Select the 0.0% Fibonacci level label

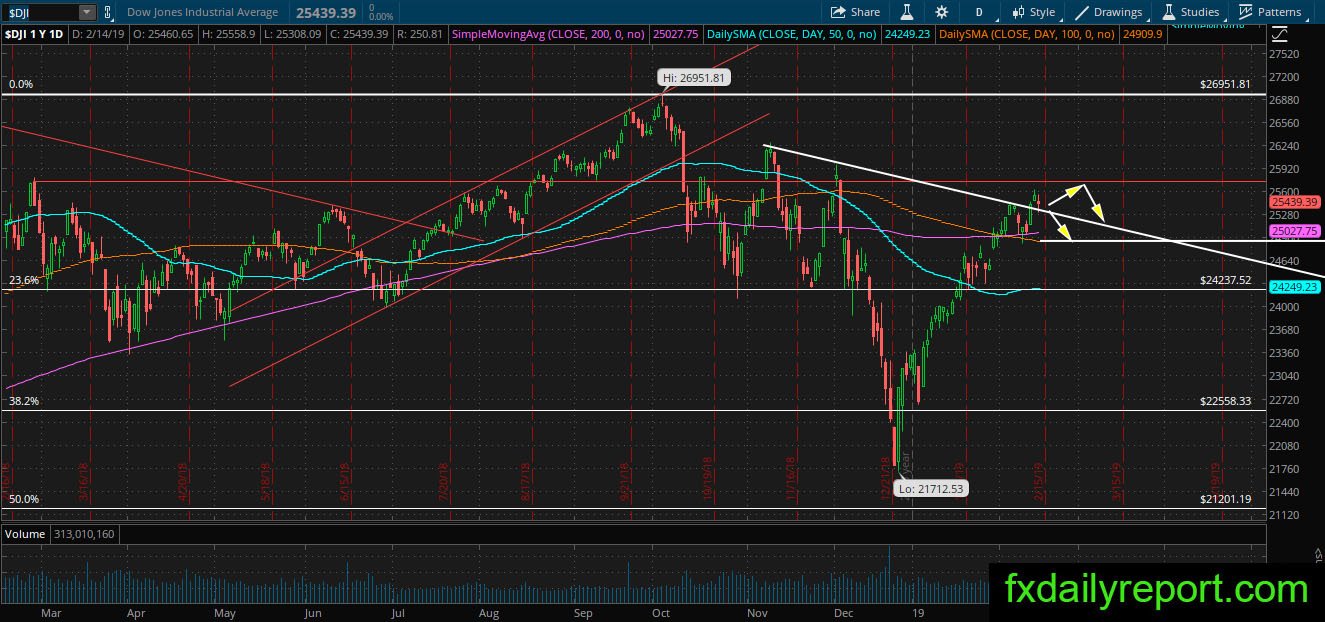click(21, 85)
